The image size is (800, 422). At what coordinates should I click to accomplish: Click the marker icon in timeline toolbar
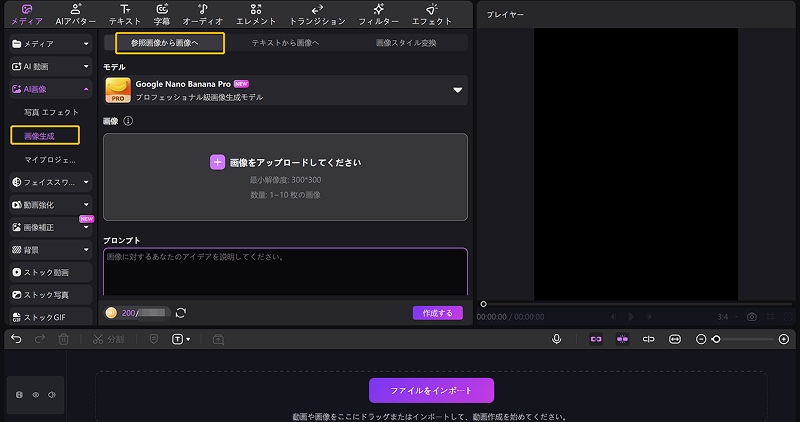(154, 339)
